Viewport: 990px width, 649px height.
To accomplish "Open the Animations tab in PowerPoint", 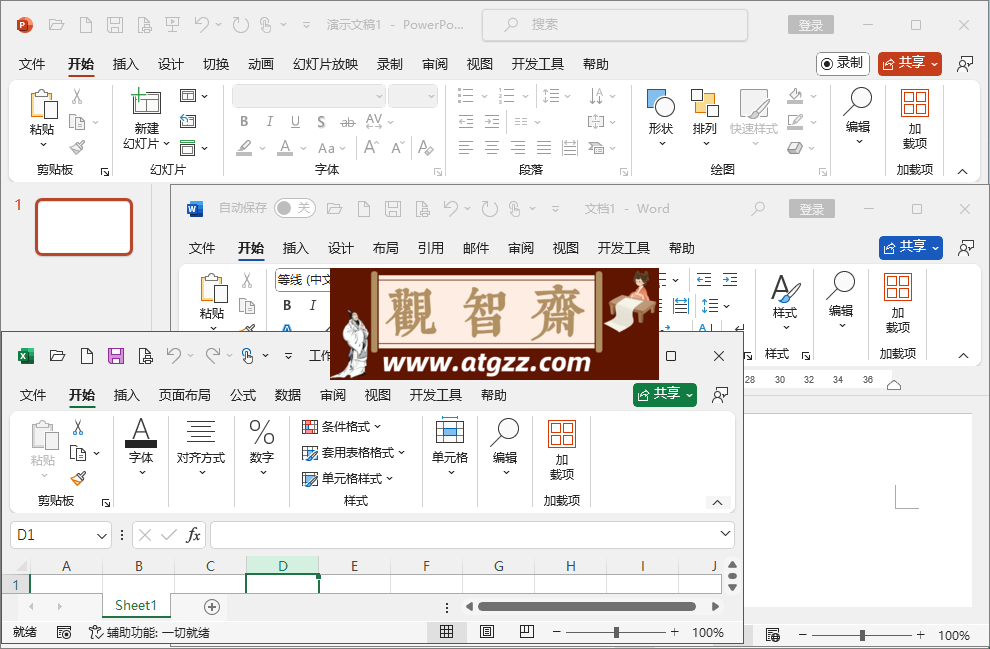I will (x=260, y=64).
